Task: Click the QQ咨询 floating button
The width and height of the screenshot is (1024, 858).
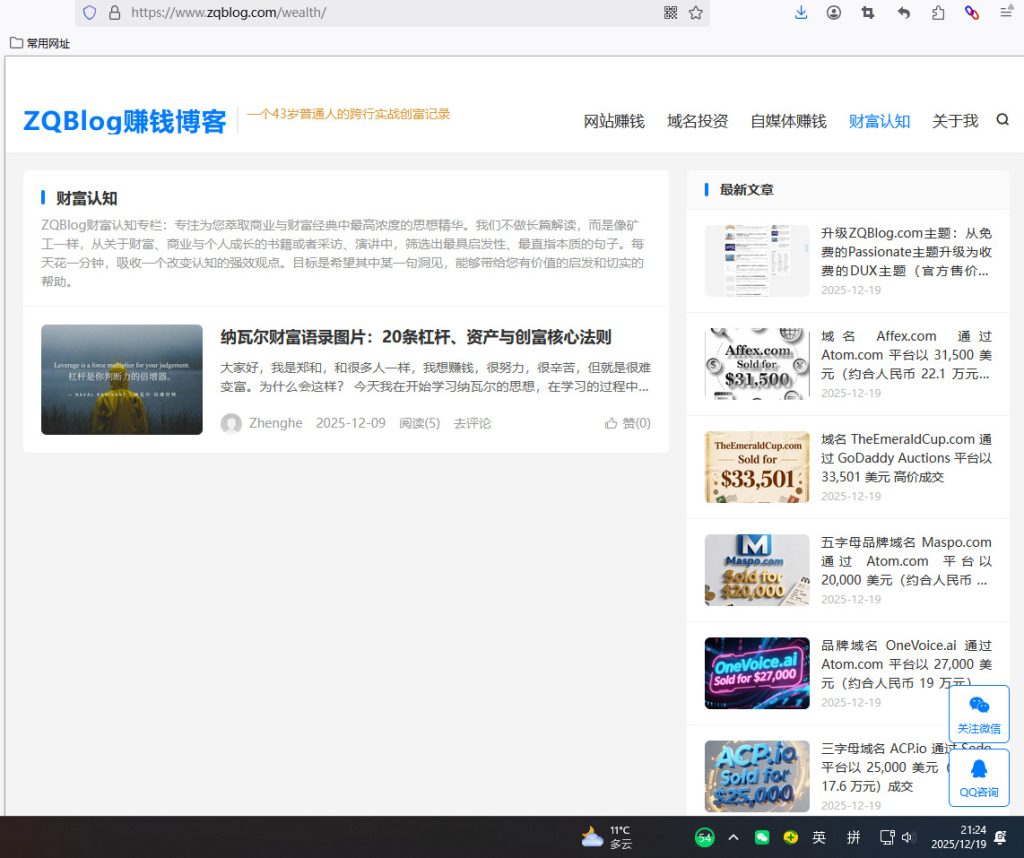Action: [979, 778]
